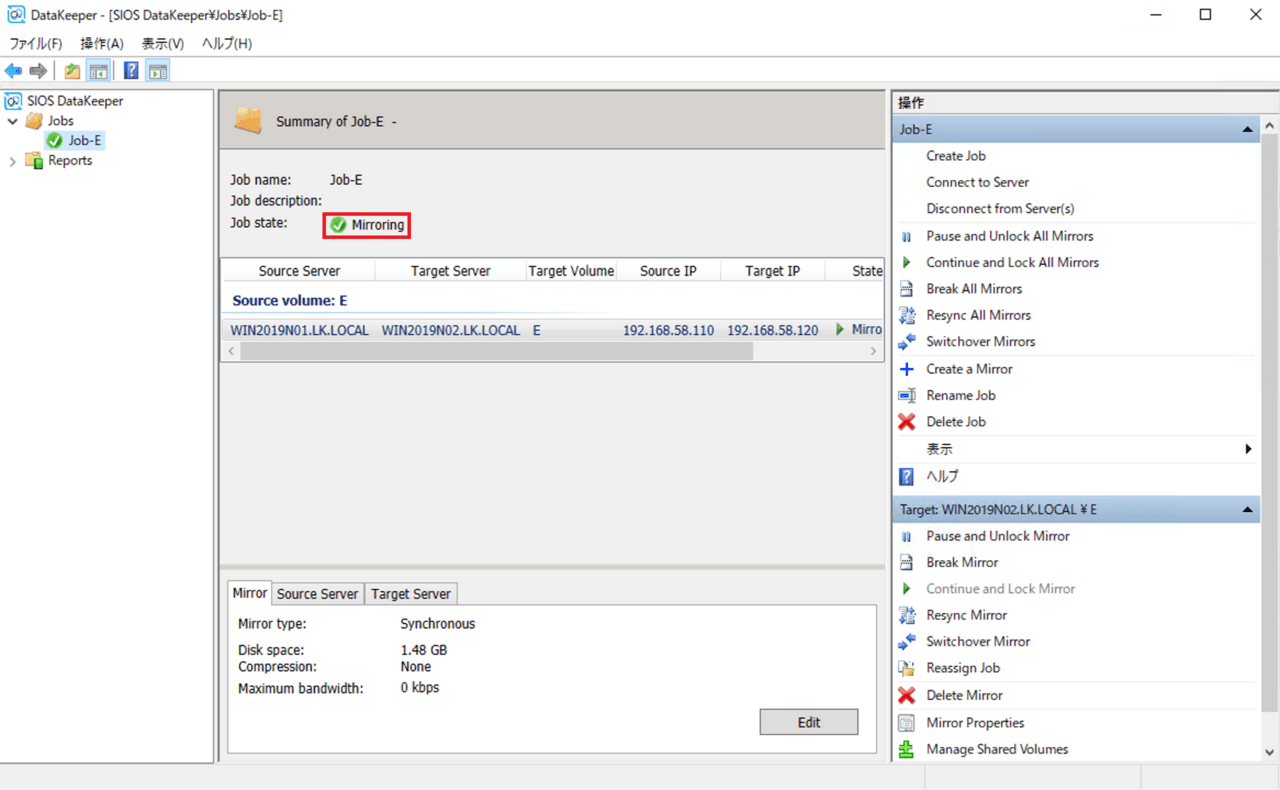
Task: Click the ヘルプ question mark icon
Action: click(906, 477)
